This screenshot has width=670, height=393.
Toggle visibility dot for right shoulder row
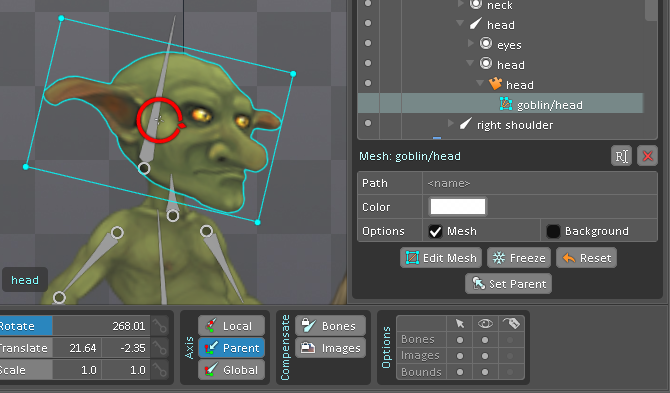pyautogui.click(x=368, y=123)
